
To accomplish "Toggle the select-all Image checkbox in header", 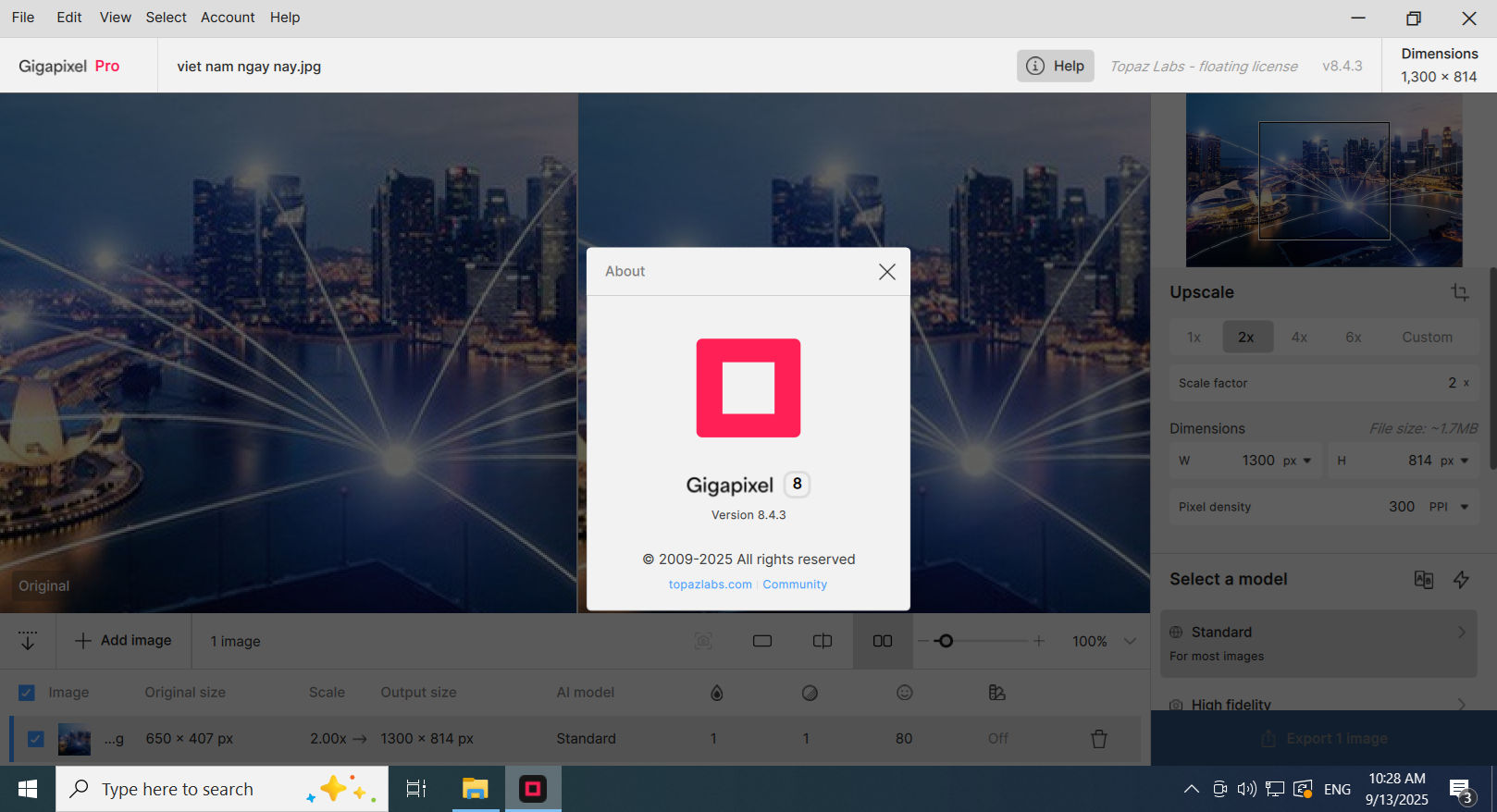I will click(x=27, y=693).
